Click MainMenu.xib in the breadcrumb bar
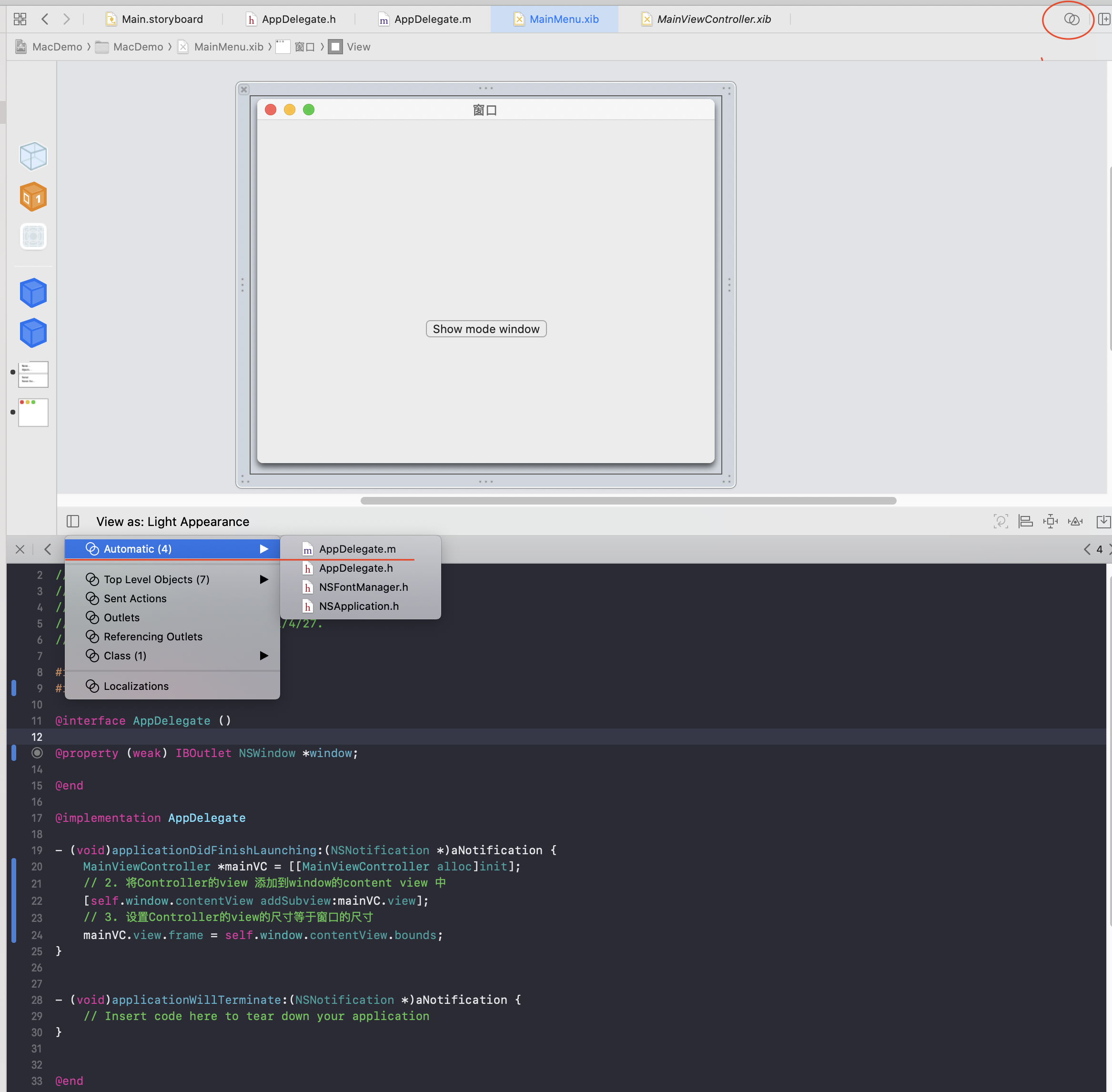Viewport: 1112px width, 1092px height. point(228,47)
